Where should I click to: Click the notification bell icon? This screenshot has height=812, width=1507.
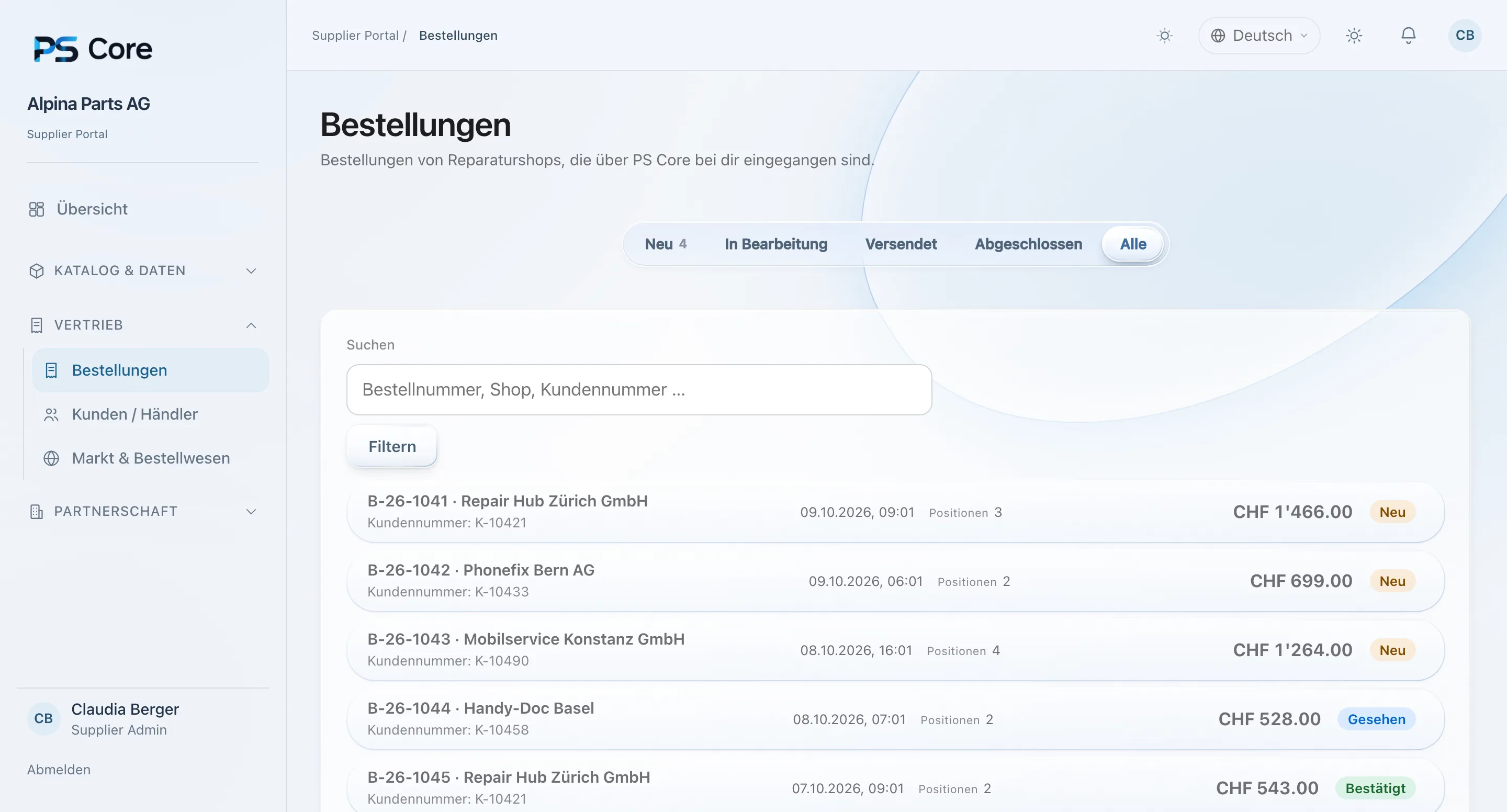point(1408,36)
